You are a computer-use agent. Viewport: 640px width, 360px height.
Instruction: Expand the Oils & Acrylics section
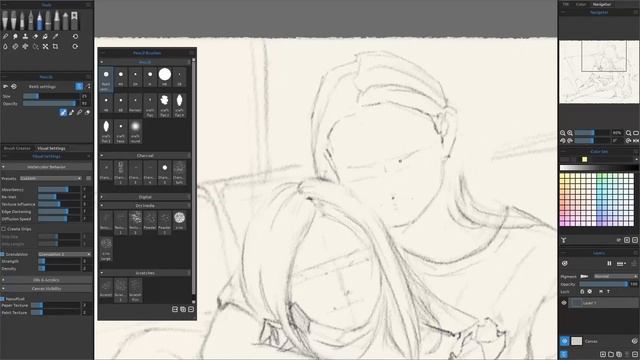pyautogui.click(x=46, y=280)
